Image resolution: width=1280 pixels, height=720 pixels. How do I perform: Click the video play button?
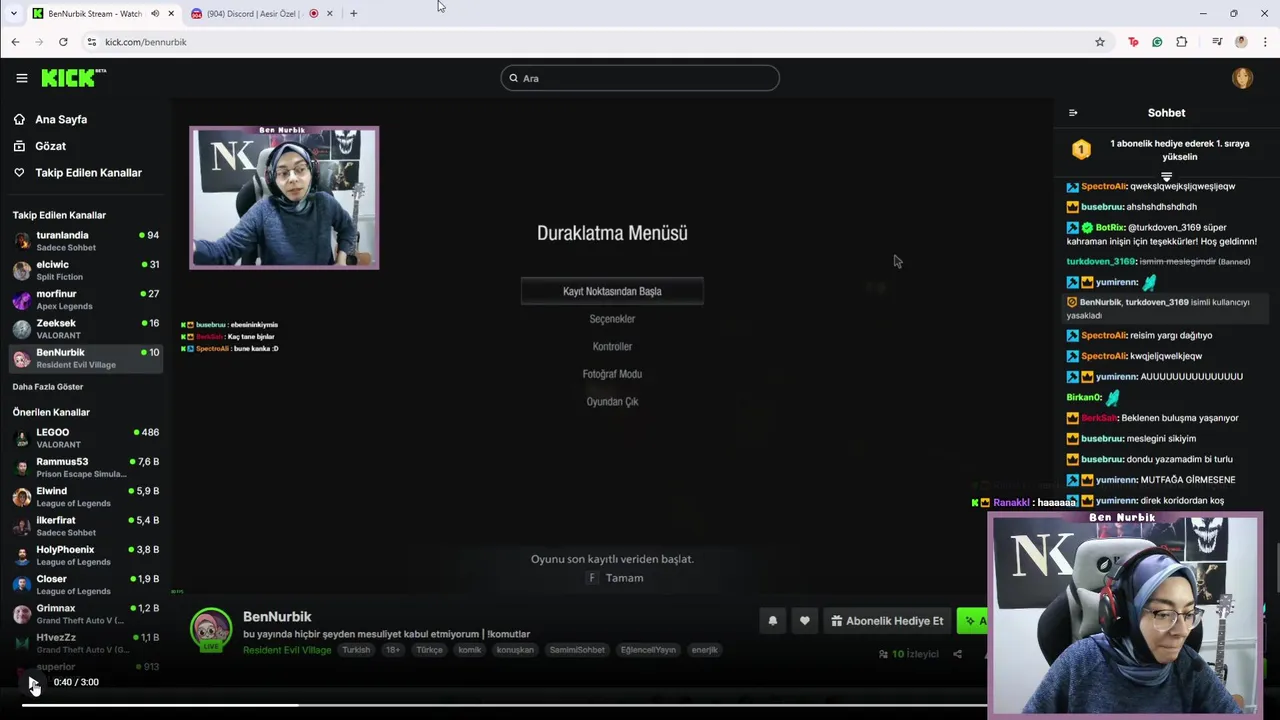(x=33, y=683)
